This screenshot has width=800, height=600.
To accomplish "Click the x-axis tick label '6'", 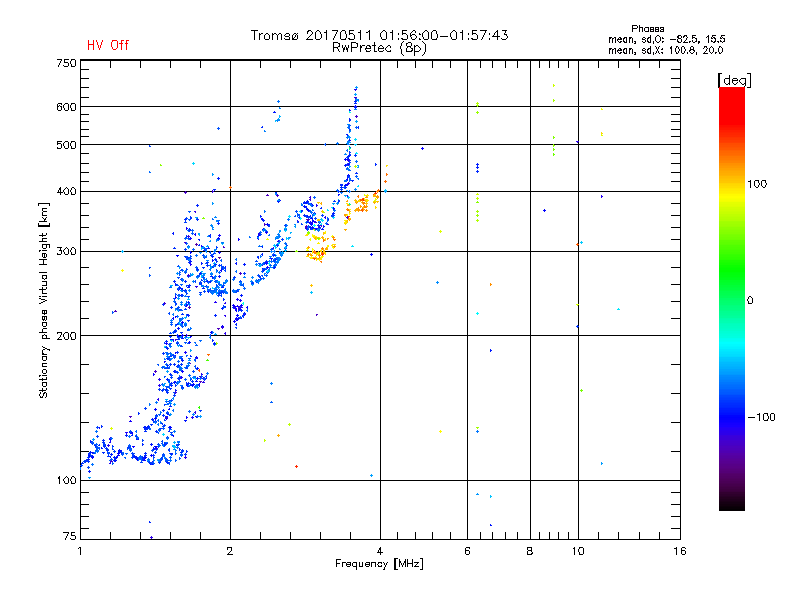I will [x=467, y=551].
